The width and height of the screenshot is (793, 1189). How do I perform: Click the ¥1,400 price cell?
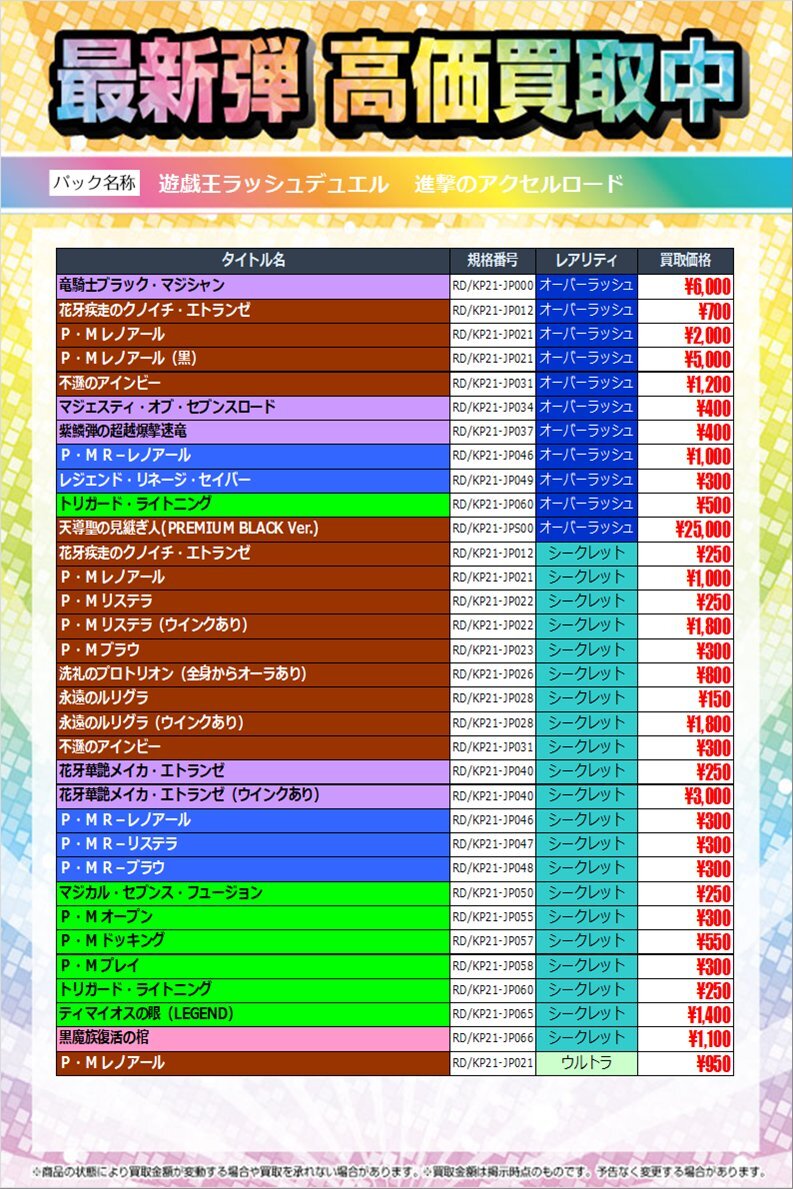[685, 1014]
